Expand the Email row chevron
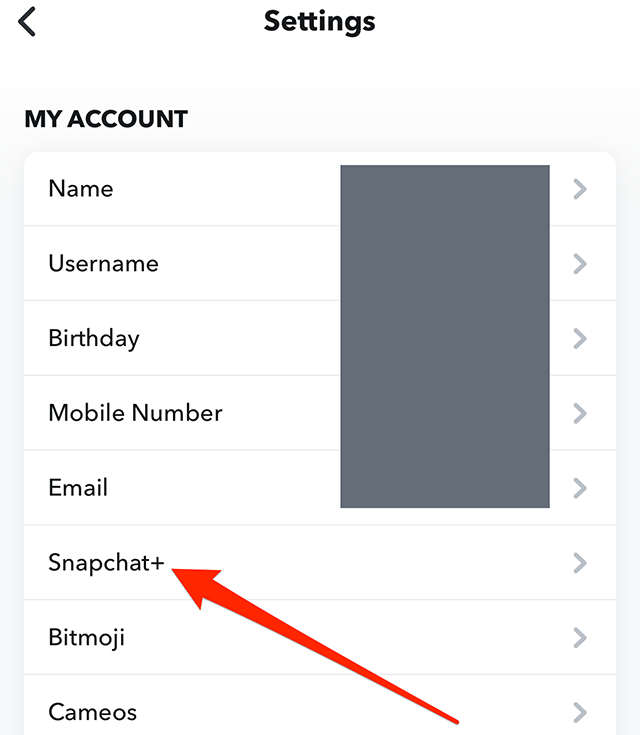The image size is (640, 735). click(x=580, y=488)
